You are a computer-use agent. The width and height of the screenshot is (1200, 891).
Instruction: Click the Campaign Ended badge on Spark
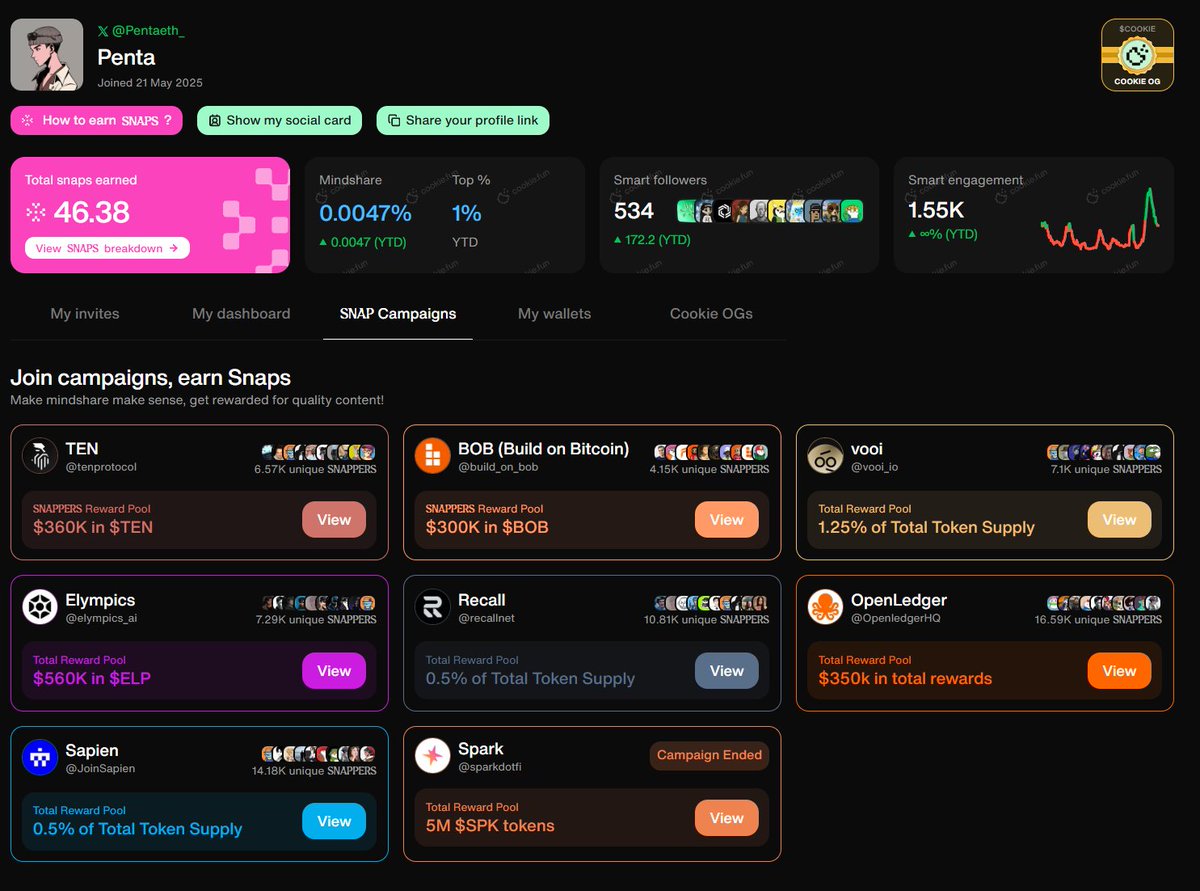point(709,755)
